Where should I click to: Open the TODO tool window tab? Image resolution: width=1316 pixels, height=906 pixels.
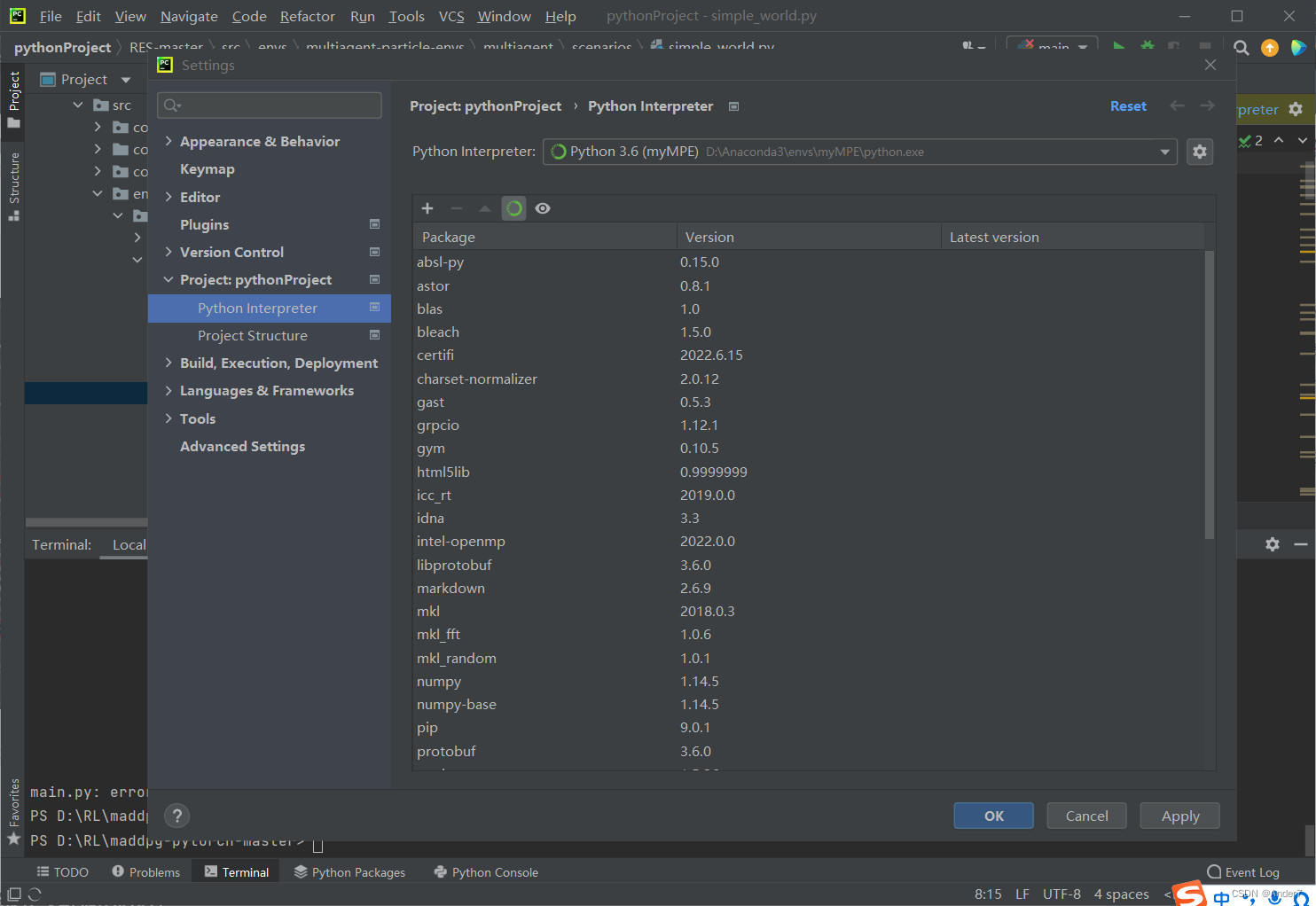[62, 872]
